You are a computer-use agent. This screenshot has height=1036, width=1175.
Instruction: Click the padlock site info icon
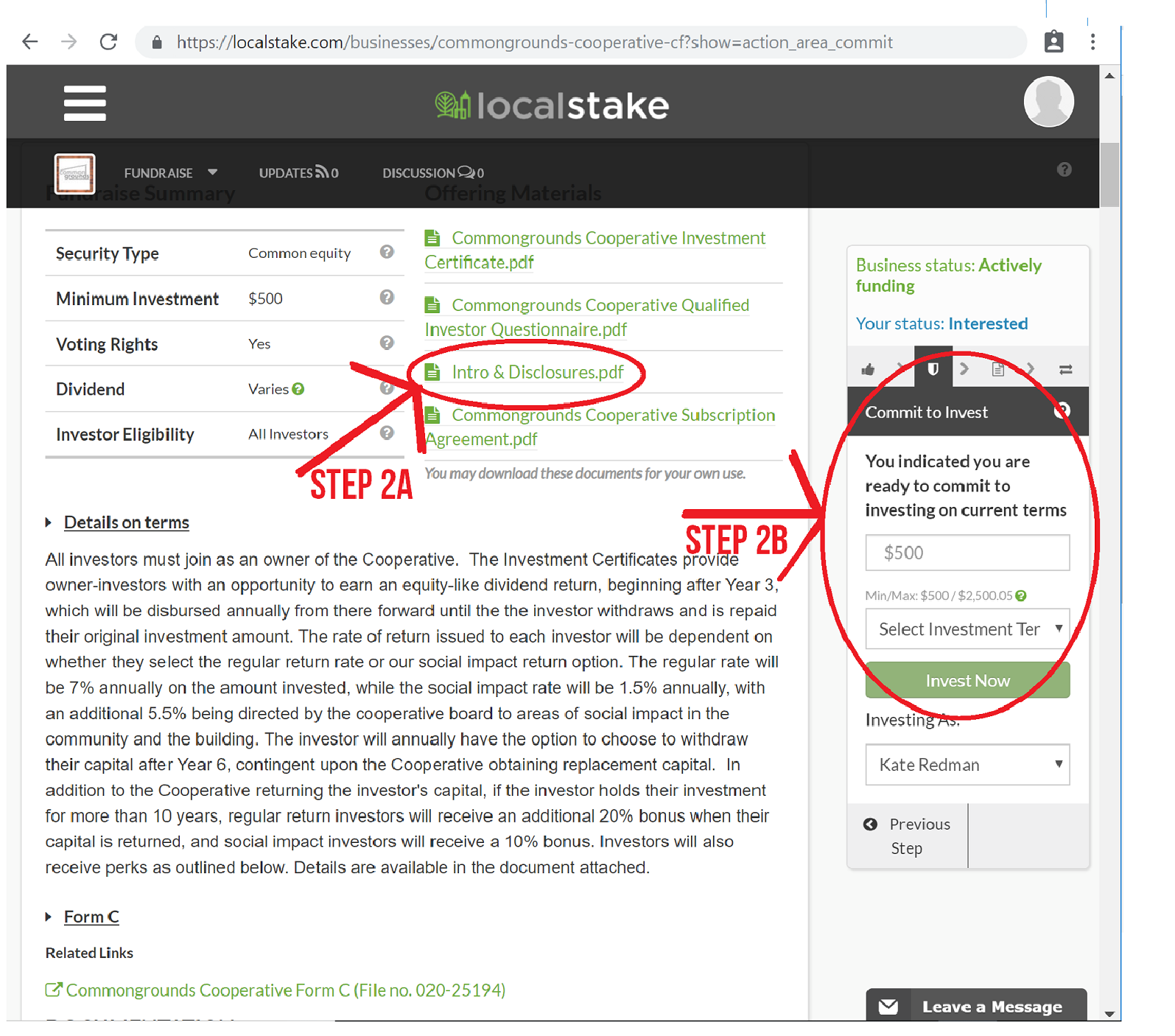tap(157, 43)
